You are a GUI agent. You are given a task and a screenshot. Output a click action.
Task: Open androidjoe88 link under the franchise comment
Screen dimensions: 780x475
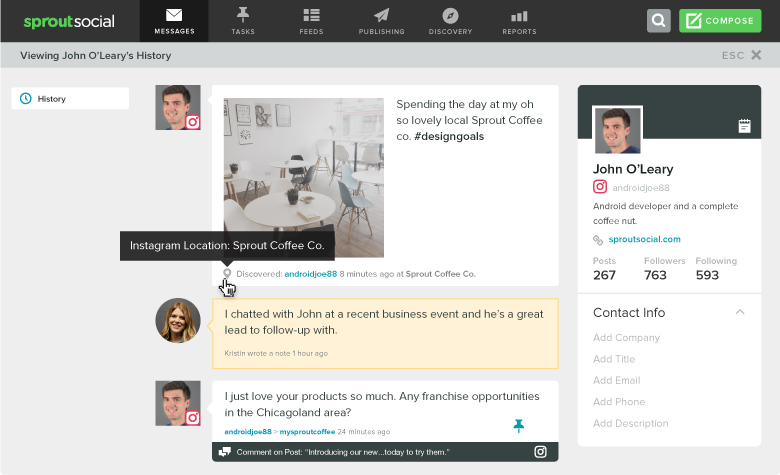pos(248,432)
